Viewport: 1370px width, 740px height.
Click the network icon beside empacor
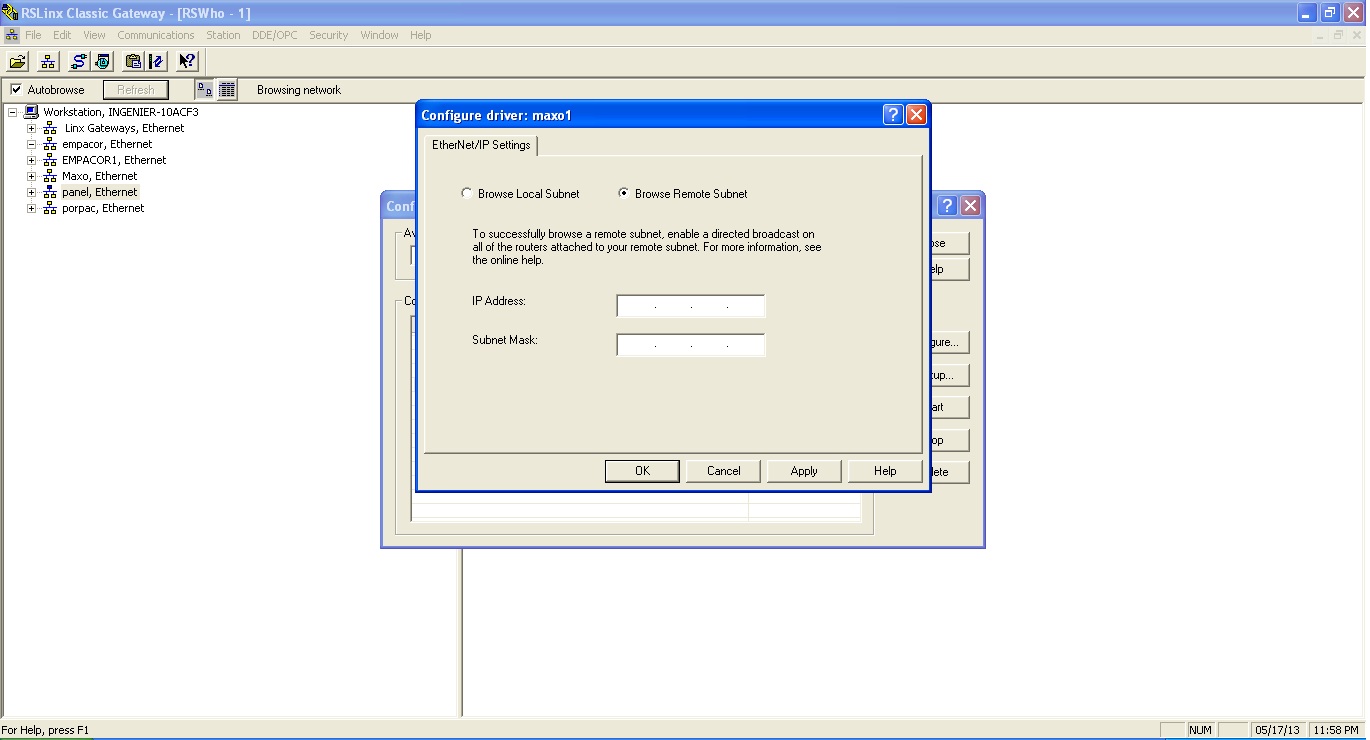50,144
